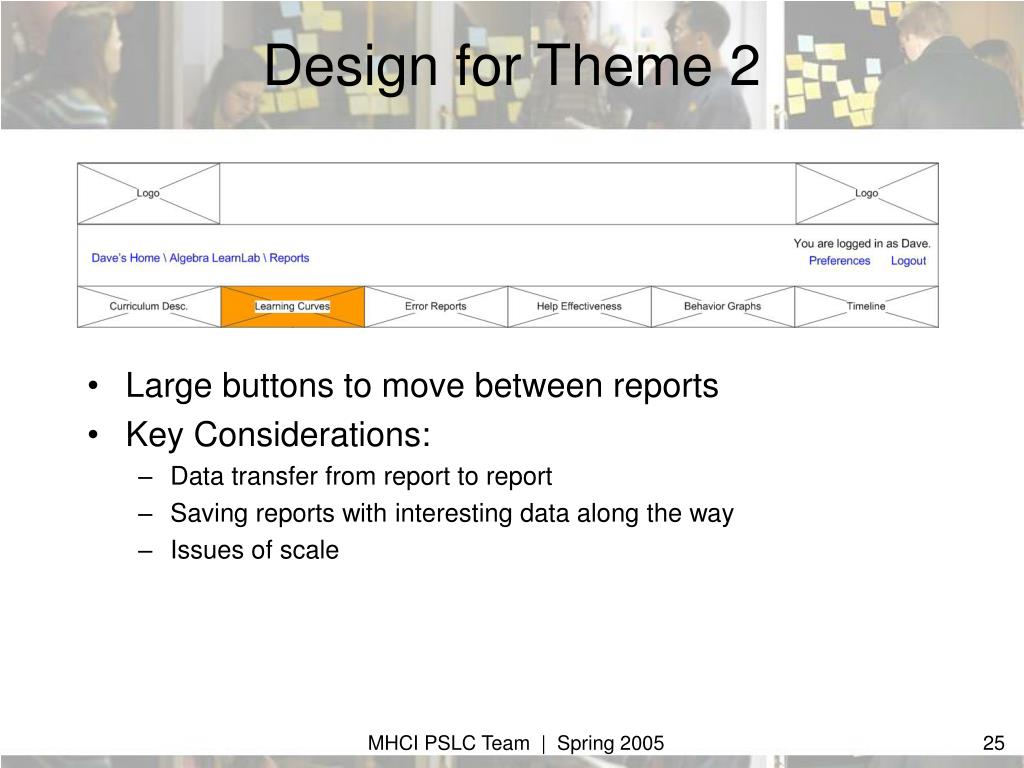
Task: Click 'Data transfer from report to report' line
Action: pos(361,476)
